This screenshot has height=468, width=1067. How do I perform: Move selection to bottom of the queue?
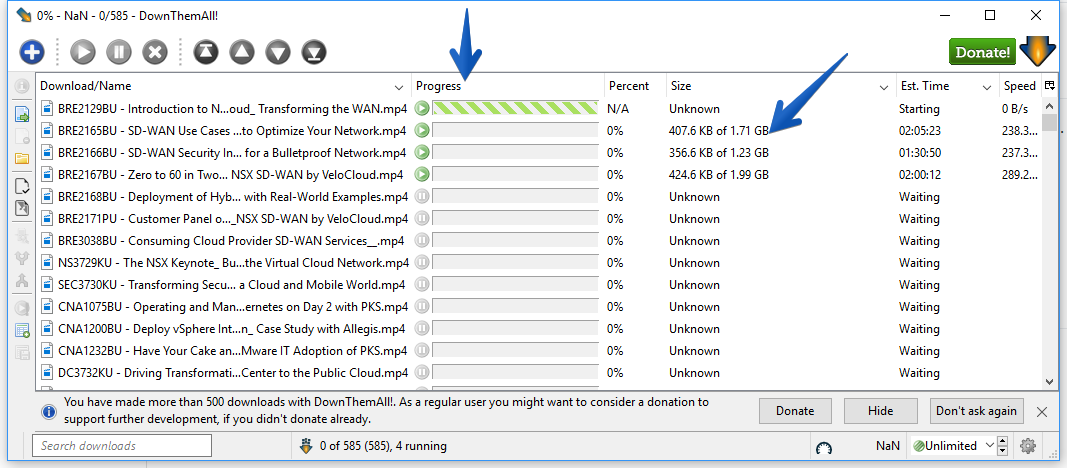coord(314,52)
